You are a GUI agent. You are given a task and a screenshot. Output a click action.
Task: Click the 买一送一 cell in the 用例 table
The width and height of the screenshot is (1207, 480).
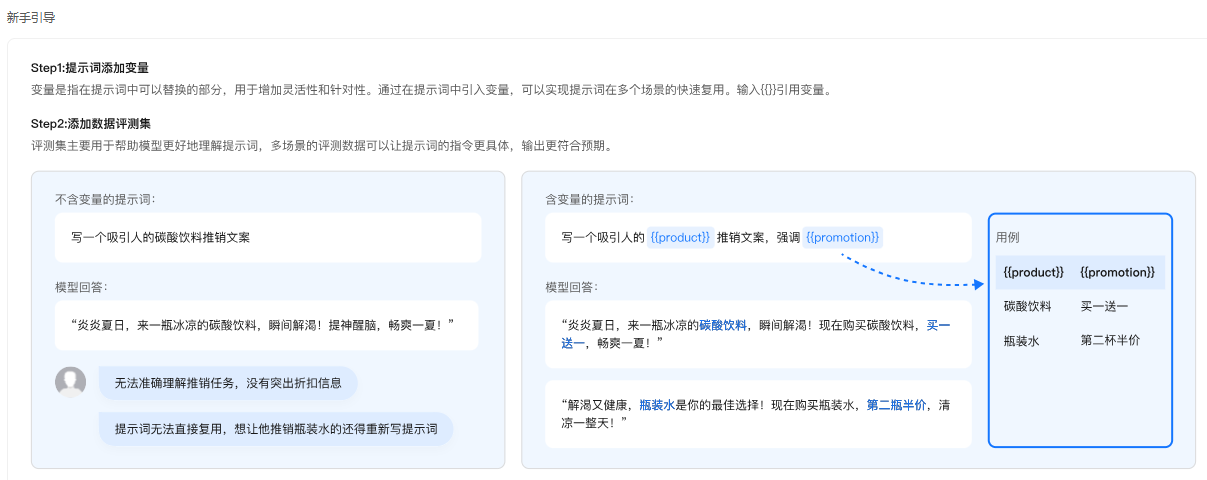pyautogui.click(x=1104, y=306)
